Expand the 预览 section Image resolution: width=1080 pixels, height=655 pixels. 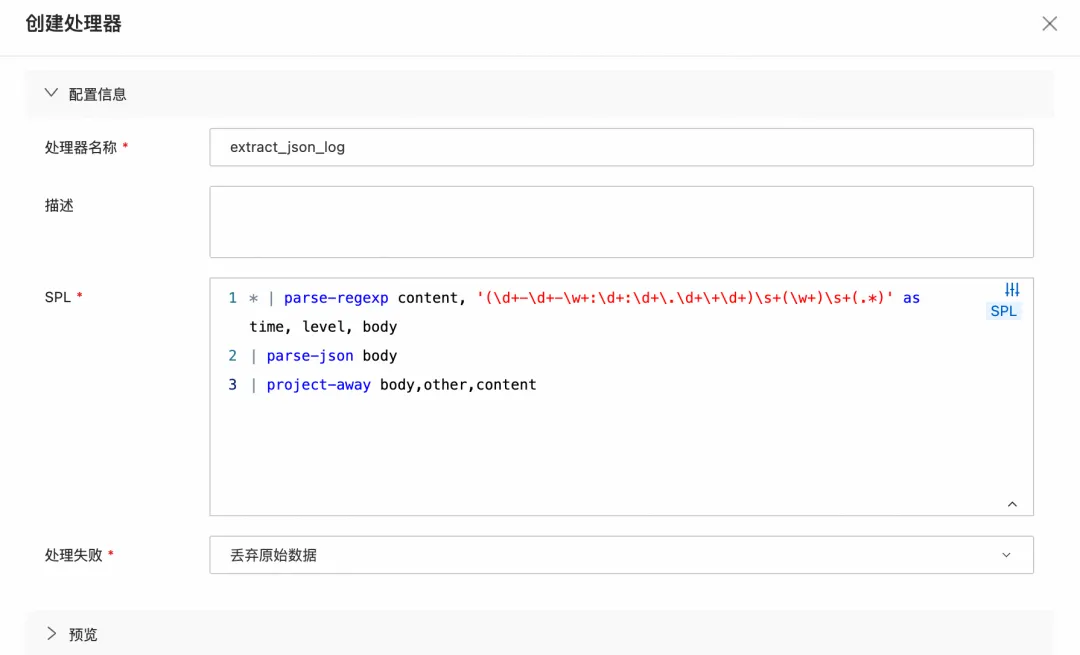pos(52,634)
